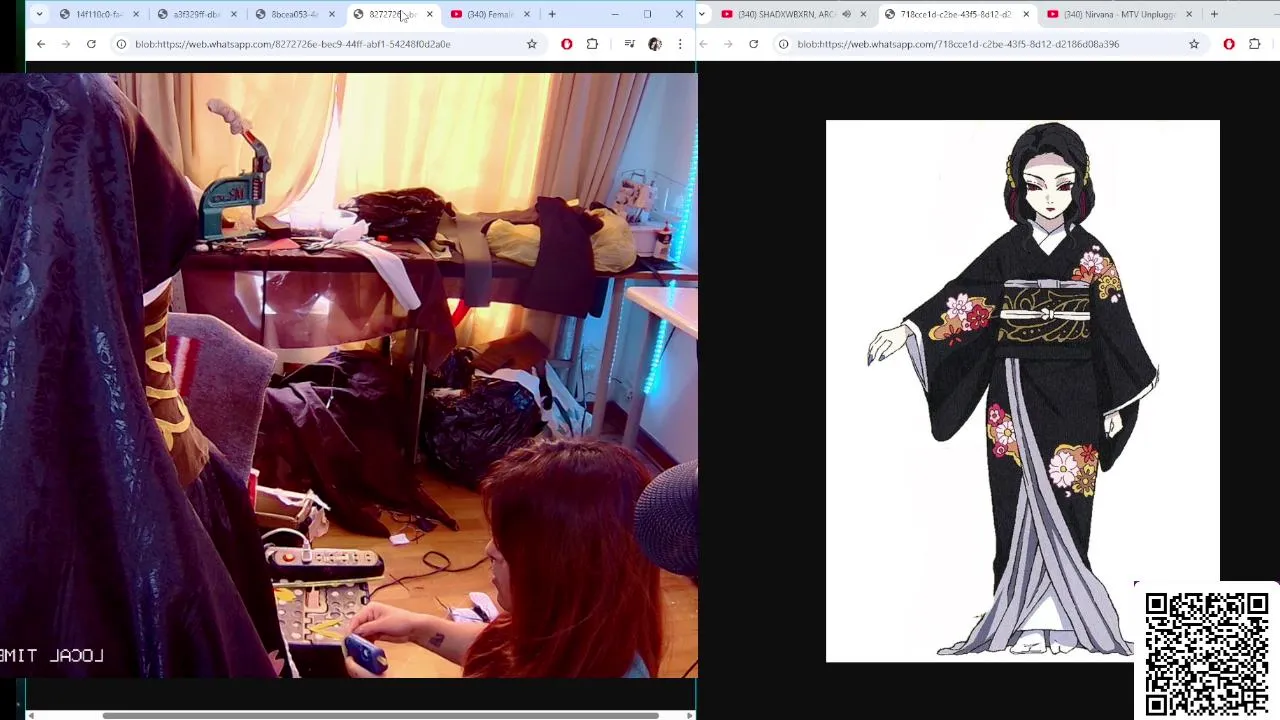Go forward in the right browser window
1280x720 pixels.
click(728, 44)
